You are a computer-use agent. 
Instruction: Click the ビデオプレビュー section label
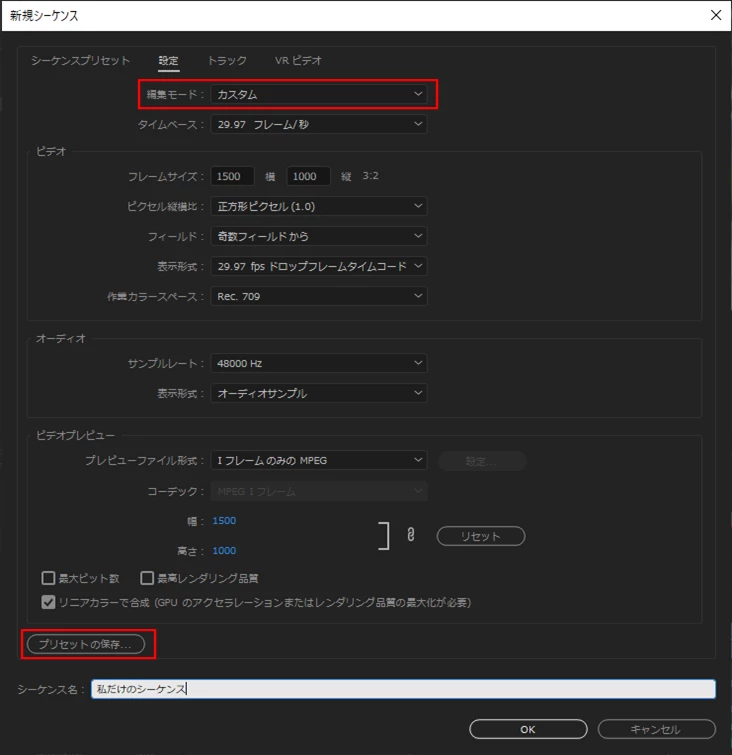coord(76,435)
